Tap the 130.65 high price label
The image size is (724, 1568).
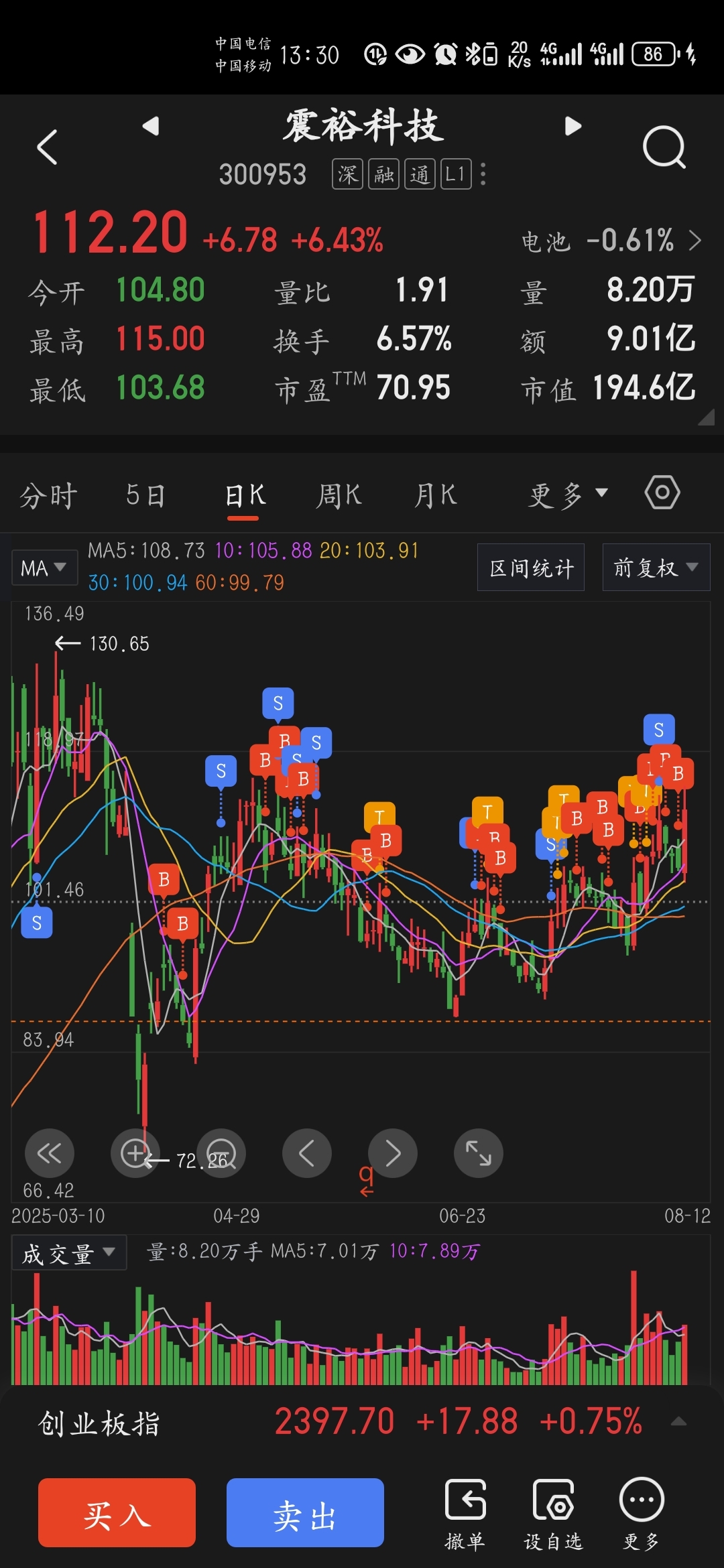pos(119,644)
